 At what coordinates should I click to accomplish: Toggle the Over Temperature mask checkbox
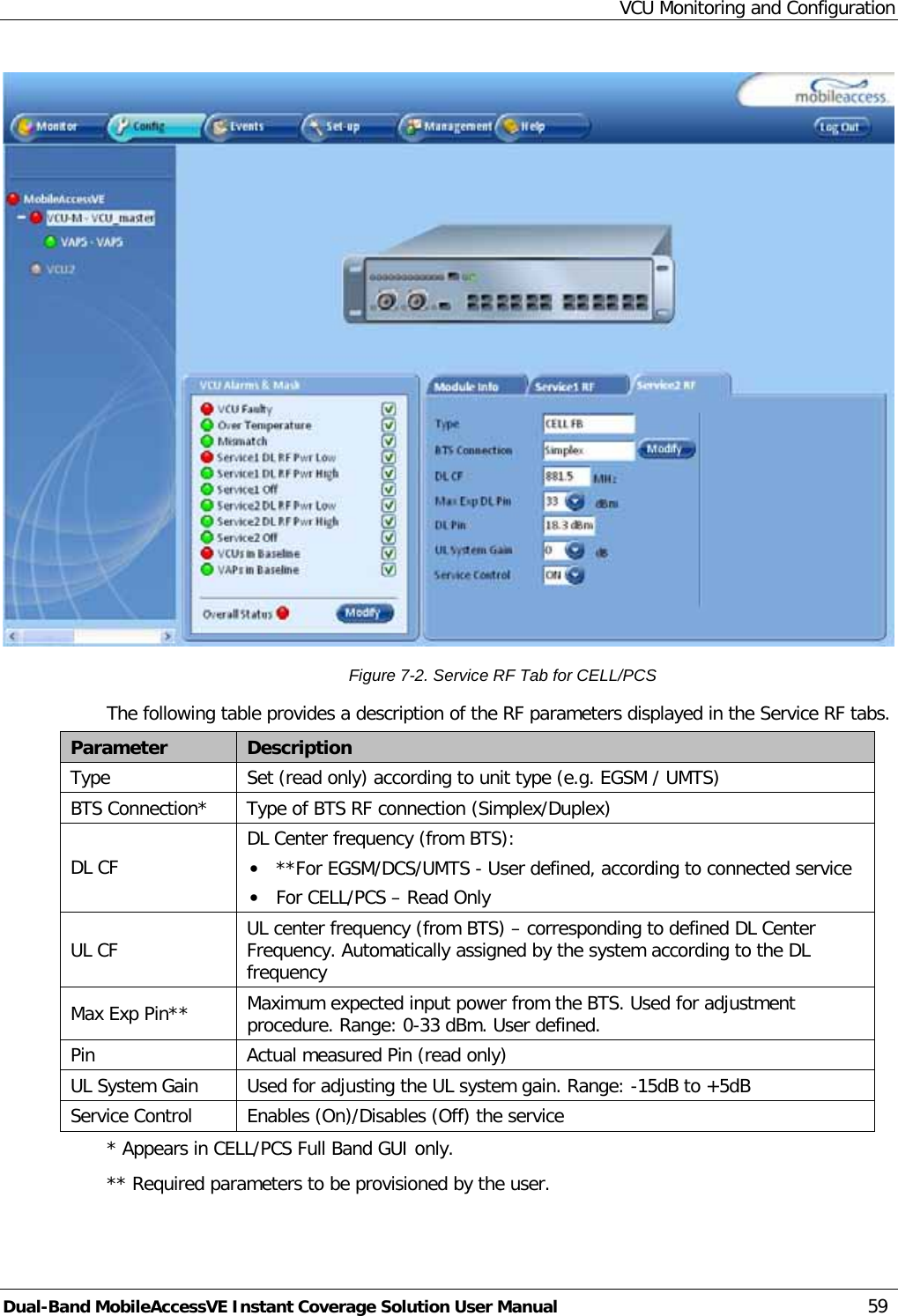coord(389,425)
